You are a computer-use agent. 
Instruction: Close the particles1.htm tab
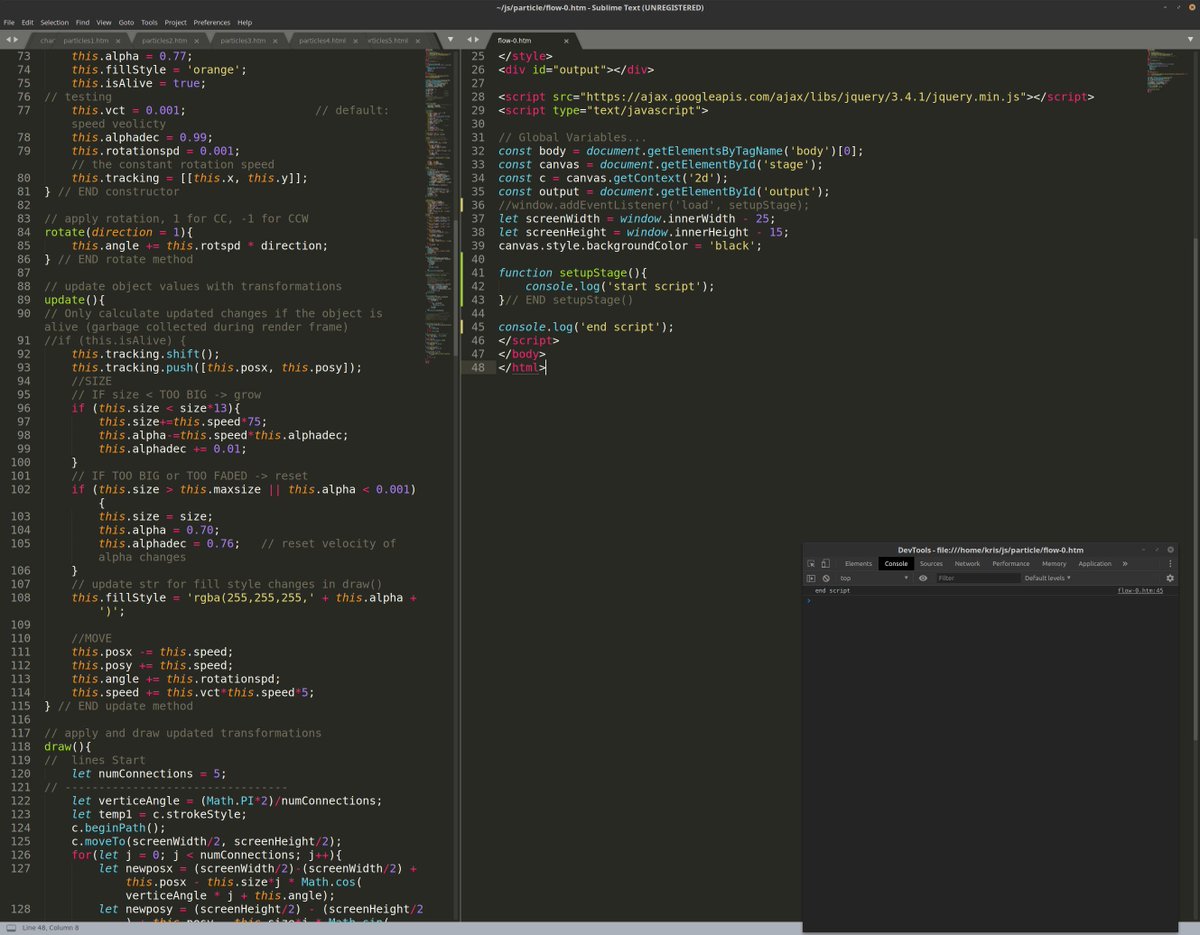click(x=118, y=40)
